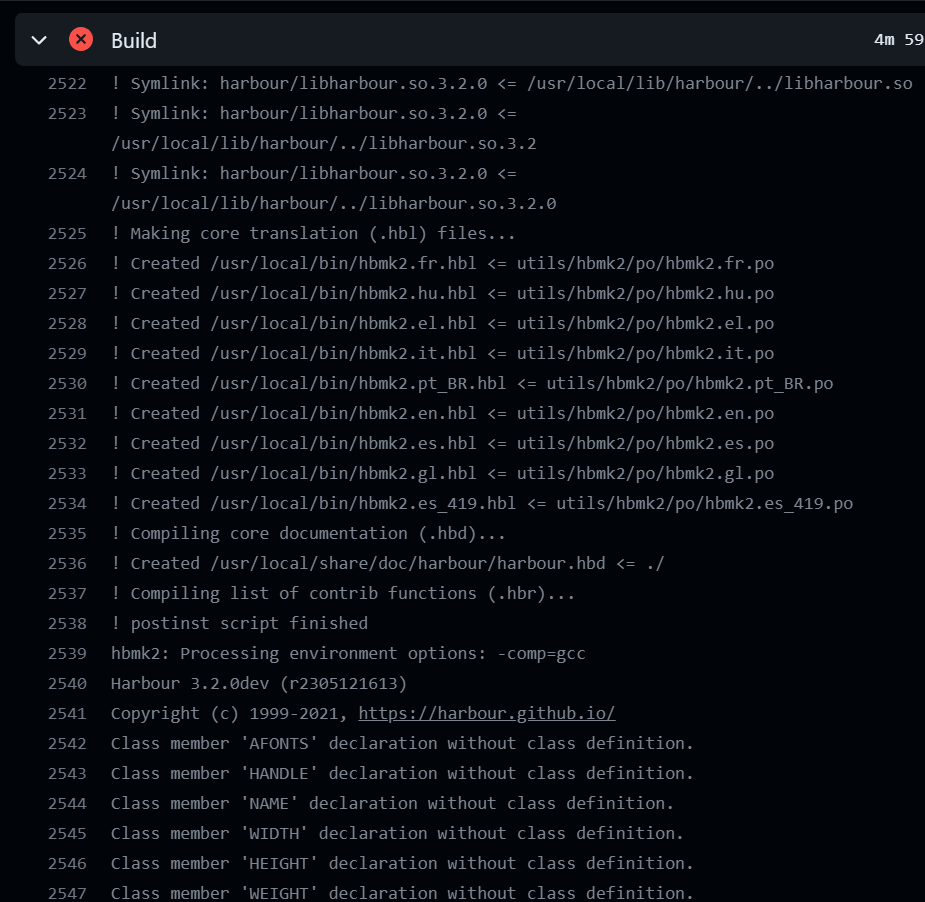
Task: Select log line number 2525
Action: (x=67, y=233)
